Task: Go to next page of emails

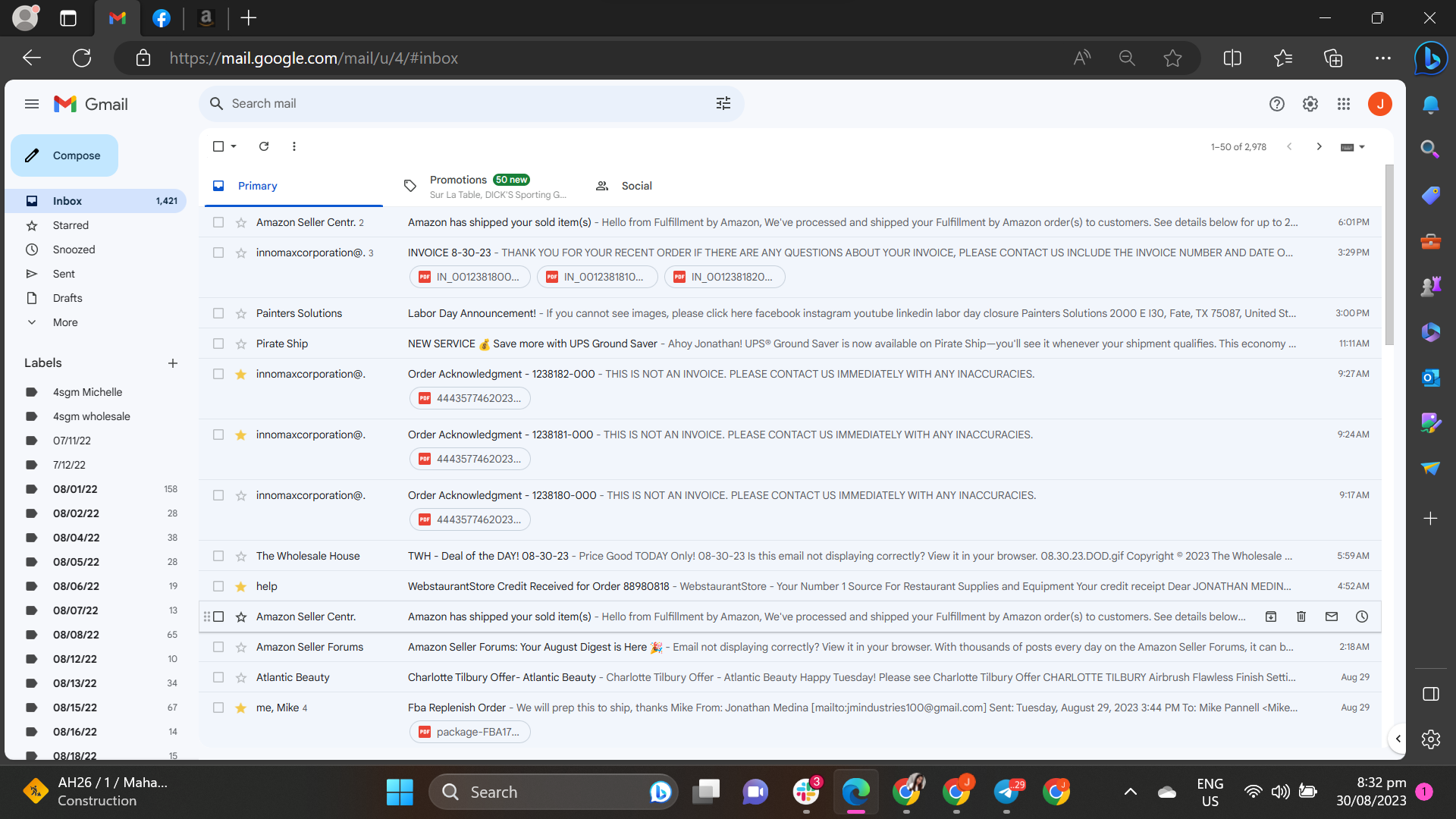Action: click(x=1319, y=146)
